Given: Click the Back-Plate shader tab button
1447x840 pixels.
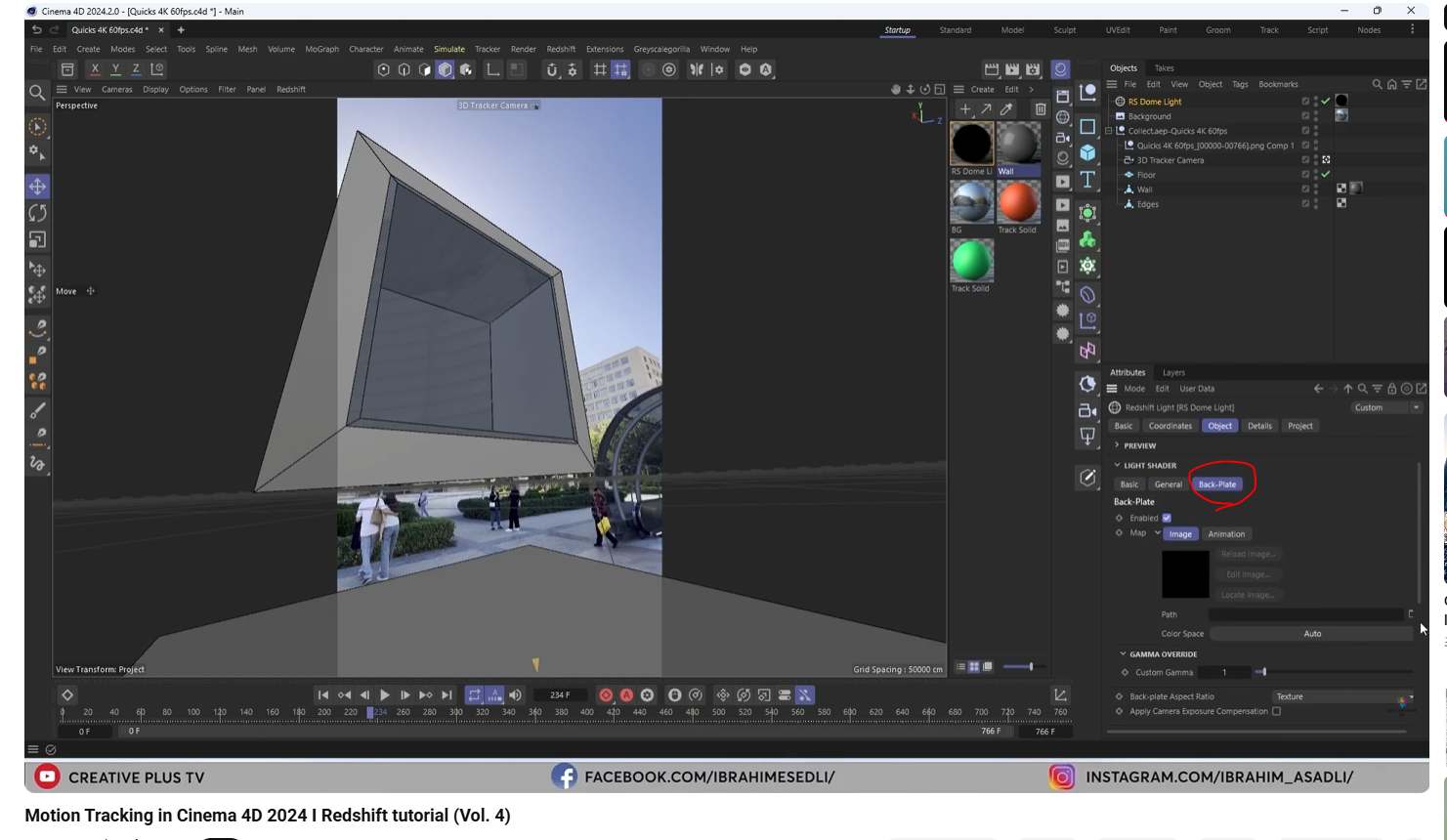Looking at the screenshot, I should coord(1216,484).
